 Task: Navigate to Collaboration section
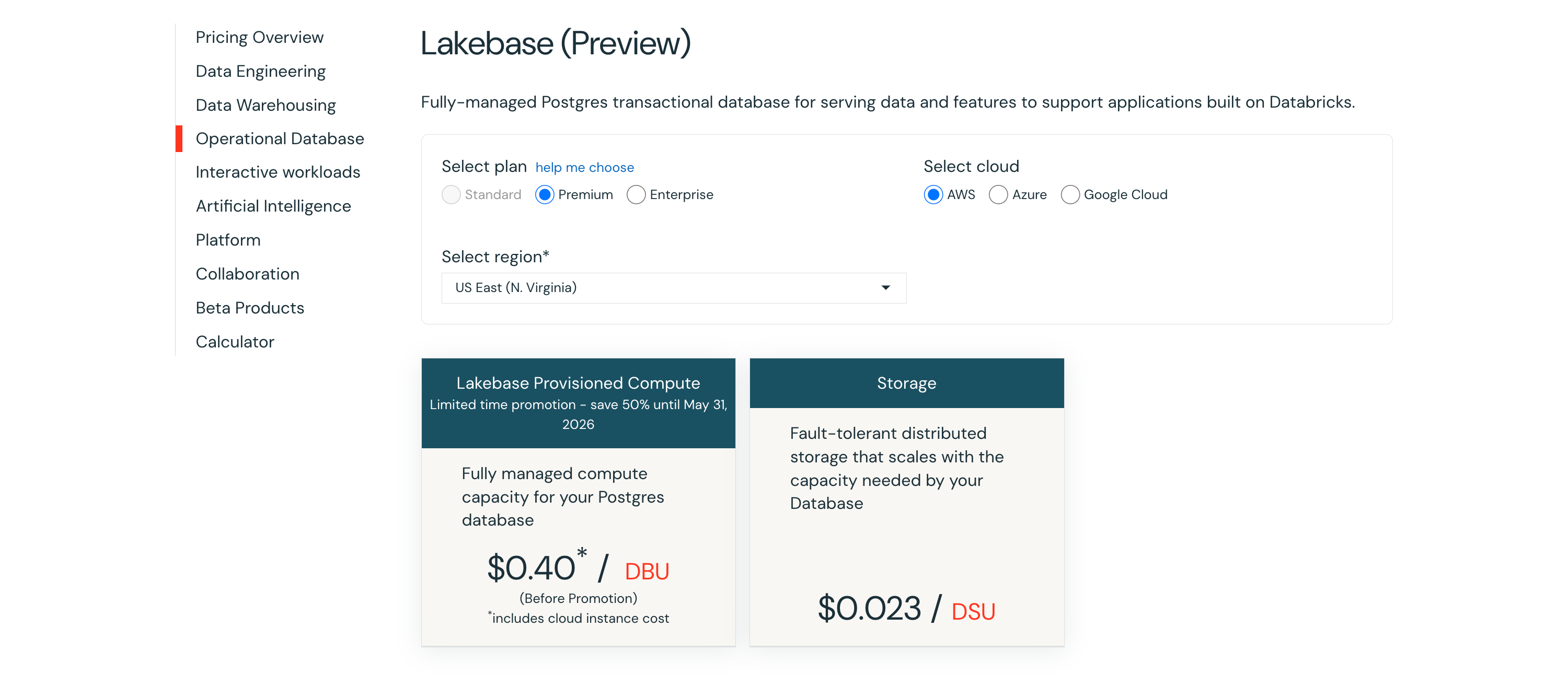pyautogui.click(x=247, y=274)
